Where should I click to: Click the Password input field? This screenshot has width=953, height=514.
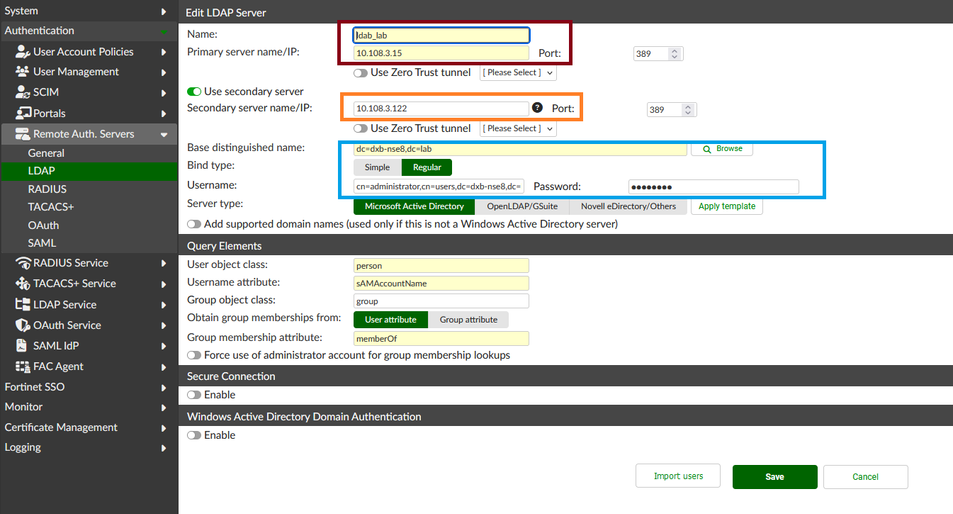point(714,187)
